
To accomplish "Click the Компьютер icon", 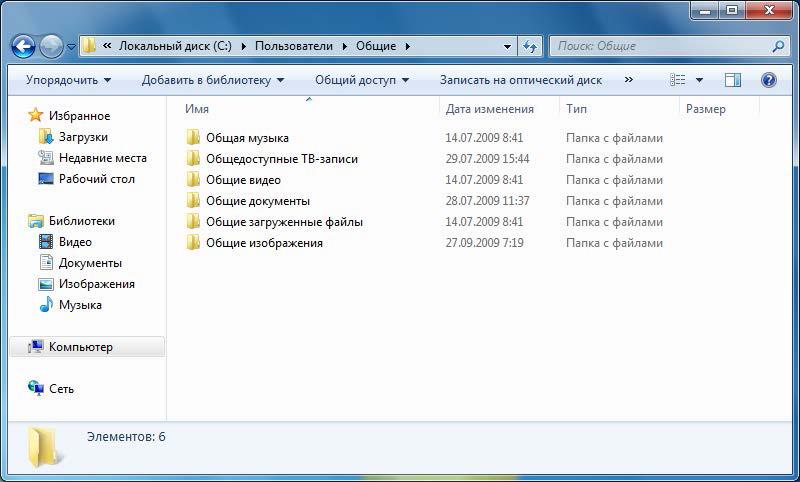I will [36, 347].
